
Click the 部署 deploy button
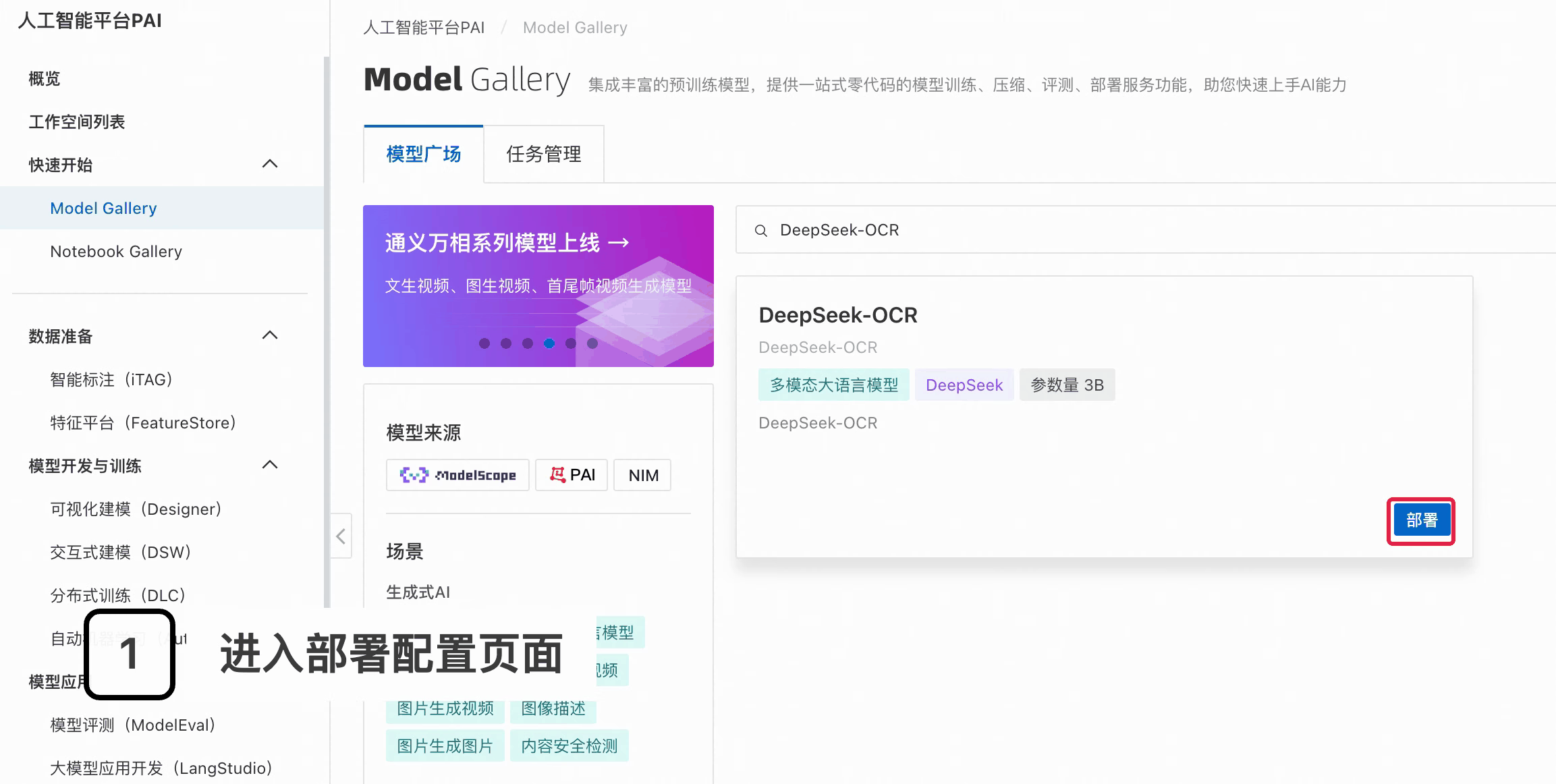pos(1421,520)
